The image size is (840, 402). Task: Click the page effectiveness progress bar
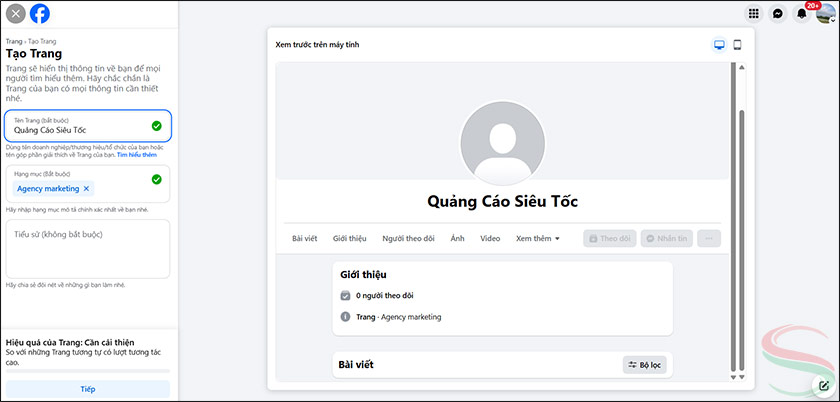click(88, 371)
